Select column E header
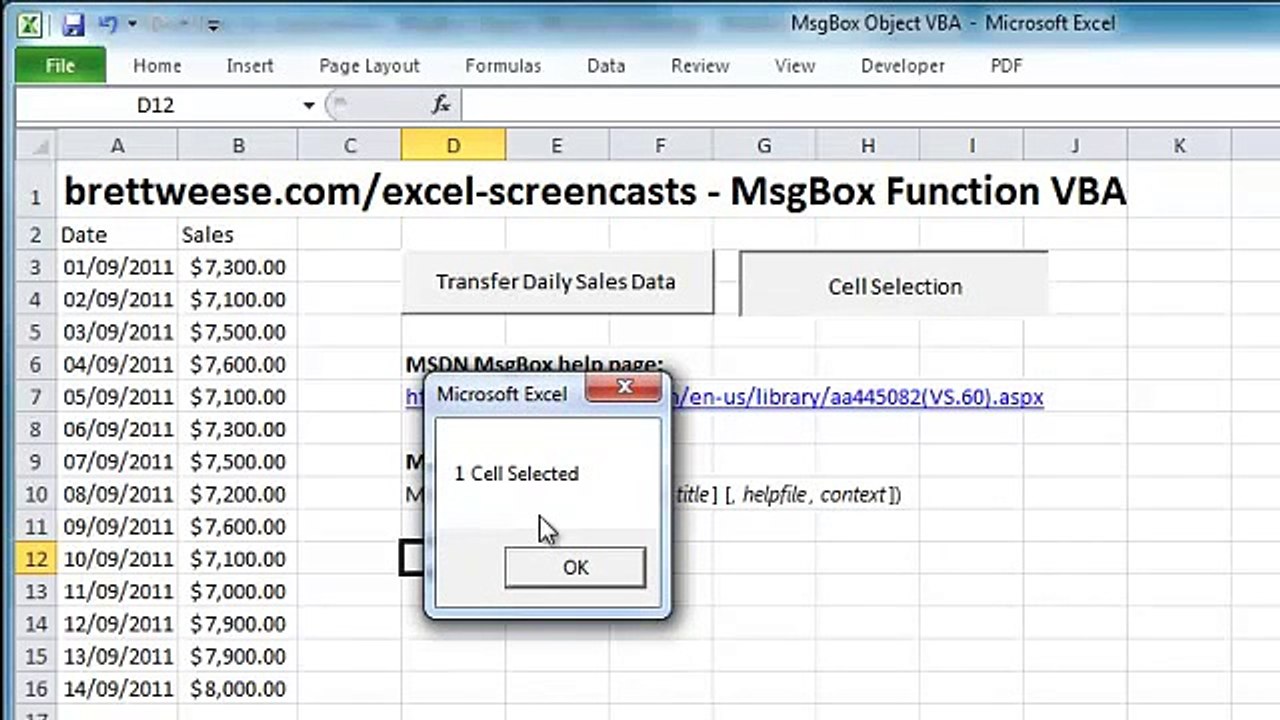This screenshot has height=720, width=1280. point(557,146)
